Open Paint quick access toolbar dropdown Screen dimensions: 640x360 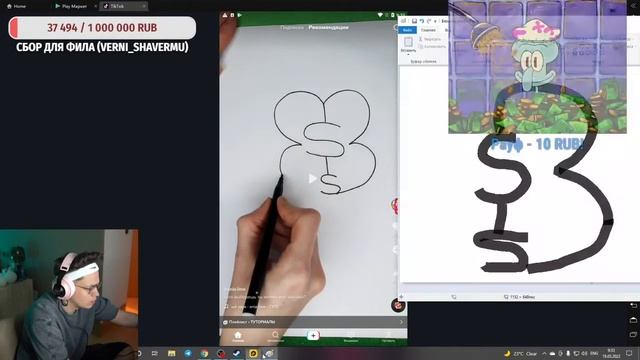tap(436, 21)
